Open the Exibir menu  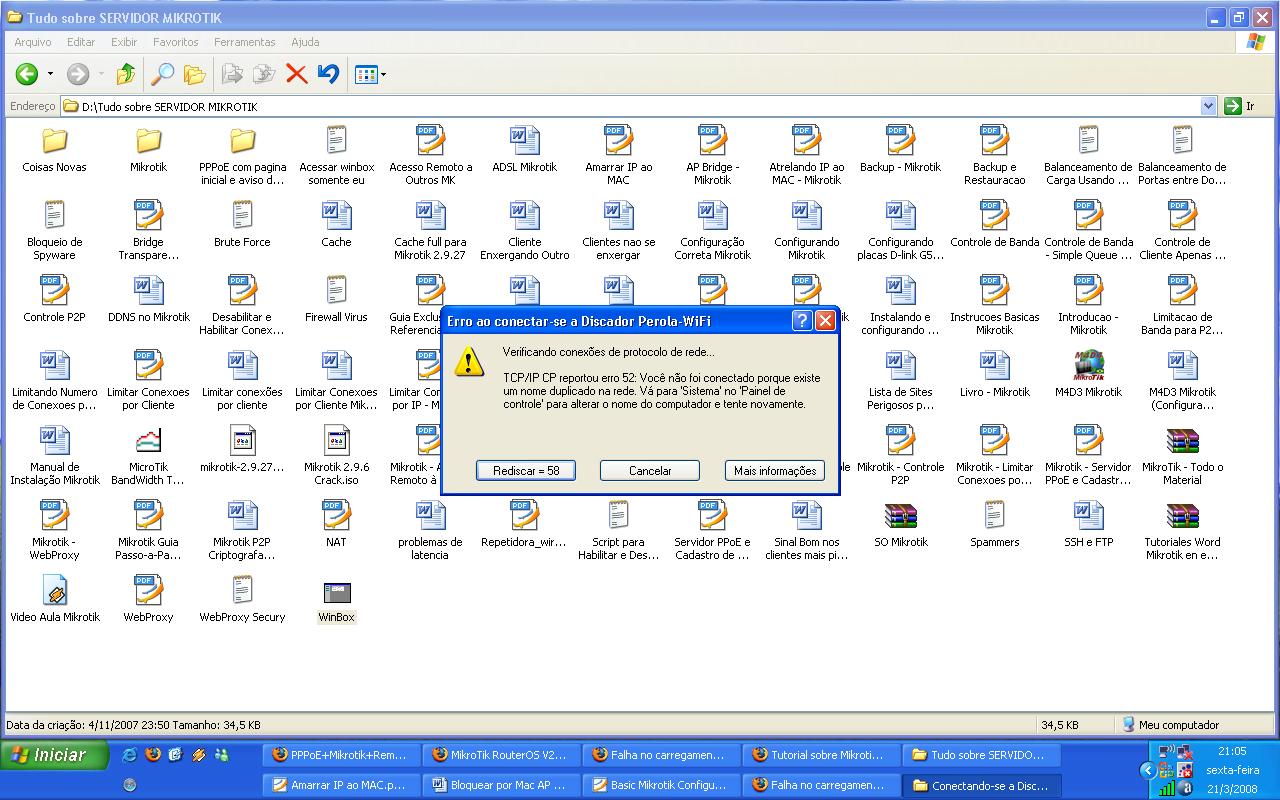[x=124, y=42]
